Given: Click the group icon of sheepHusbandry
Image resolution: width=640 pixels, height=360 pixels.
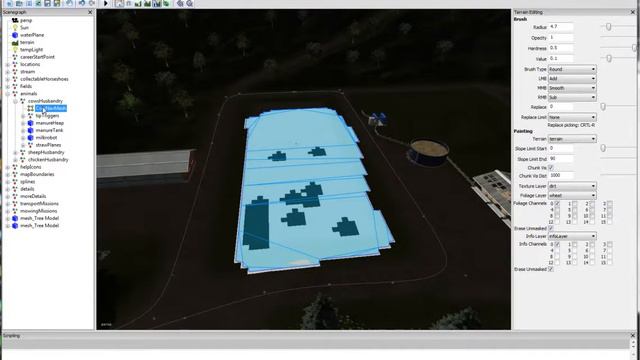Looking at the screenshot, I should coord(23,152).
